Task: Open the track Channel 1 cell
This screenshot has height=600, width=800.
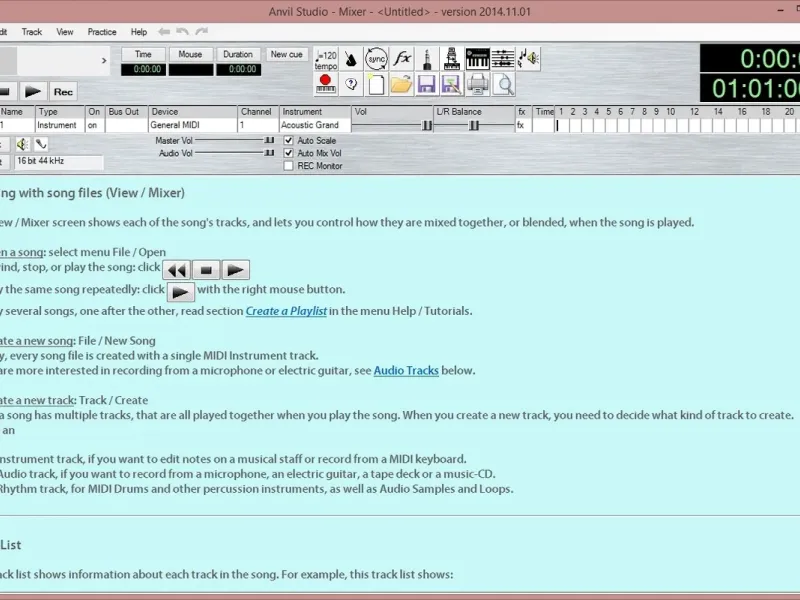Action: click(258, 126)
